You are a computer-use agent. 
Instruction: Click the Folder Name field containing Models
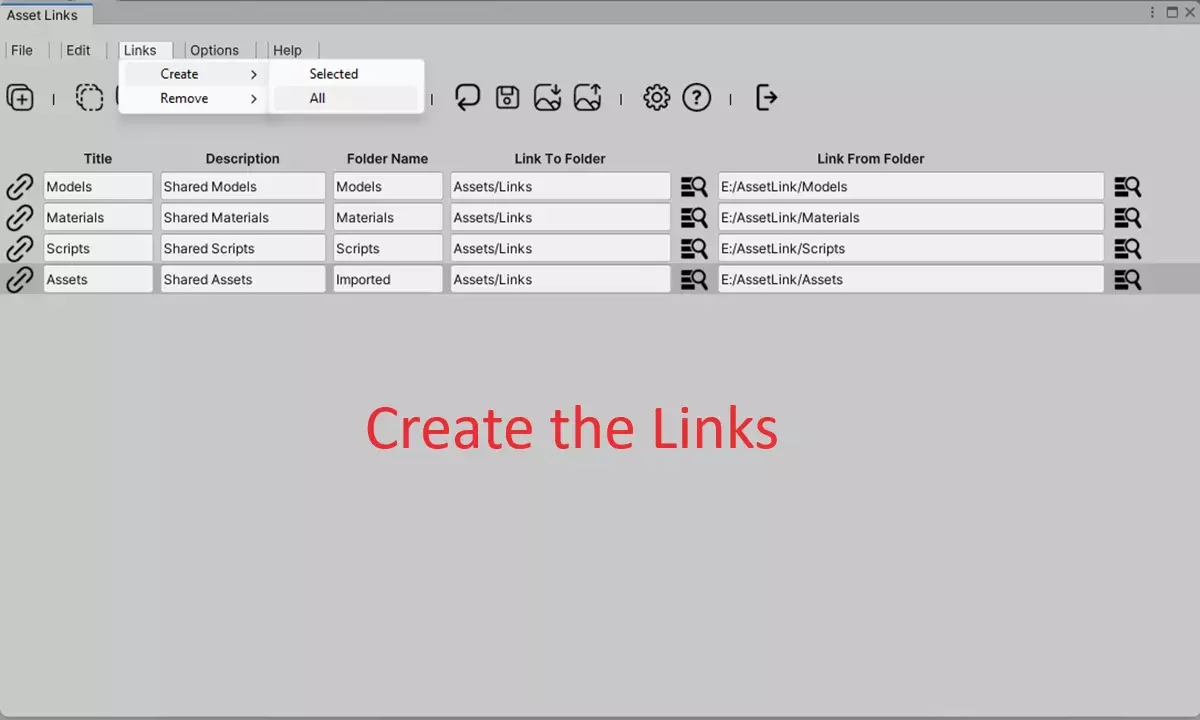(388, 187)
